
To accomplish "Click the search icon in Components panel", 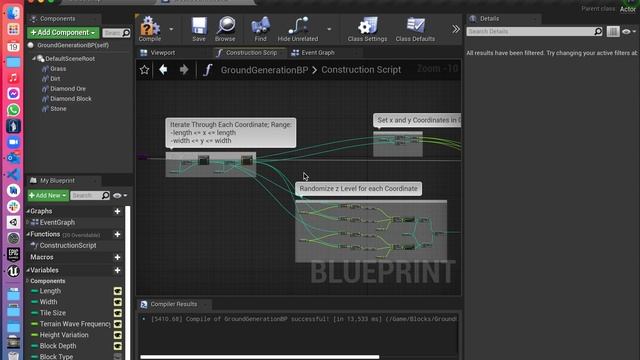I will click(126, 33).
